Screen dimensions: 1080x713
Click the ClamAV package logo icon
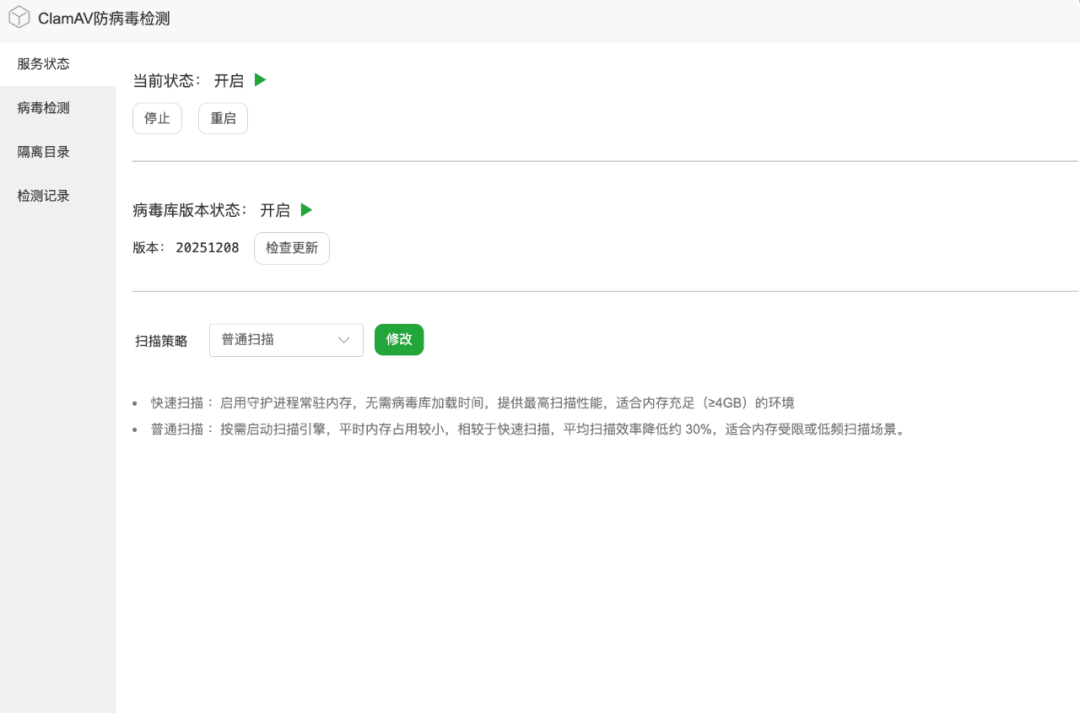(18, 17)
